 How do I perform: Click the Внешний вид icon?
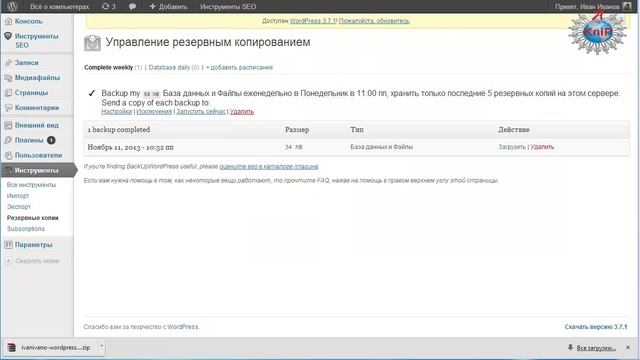pos(8,125)
